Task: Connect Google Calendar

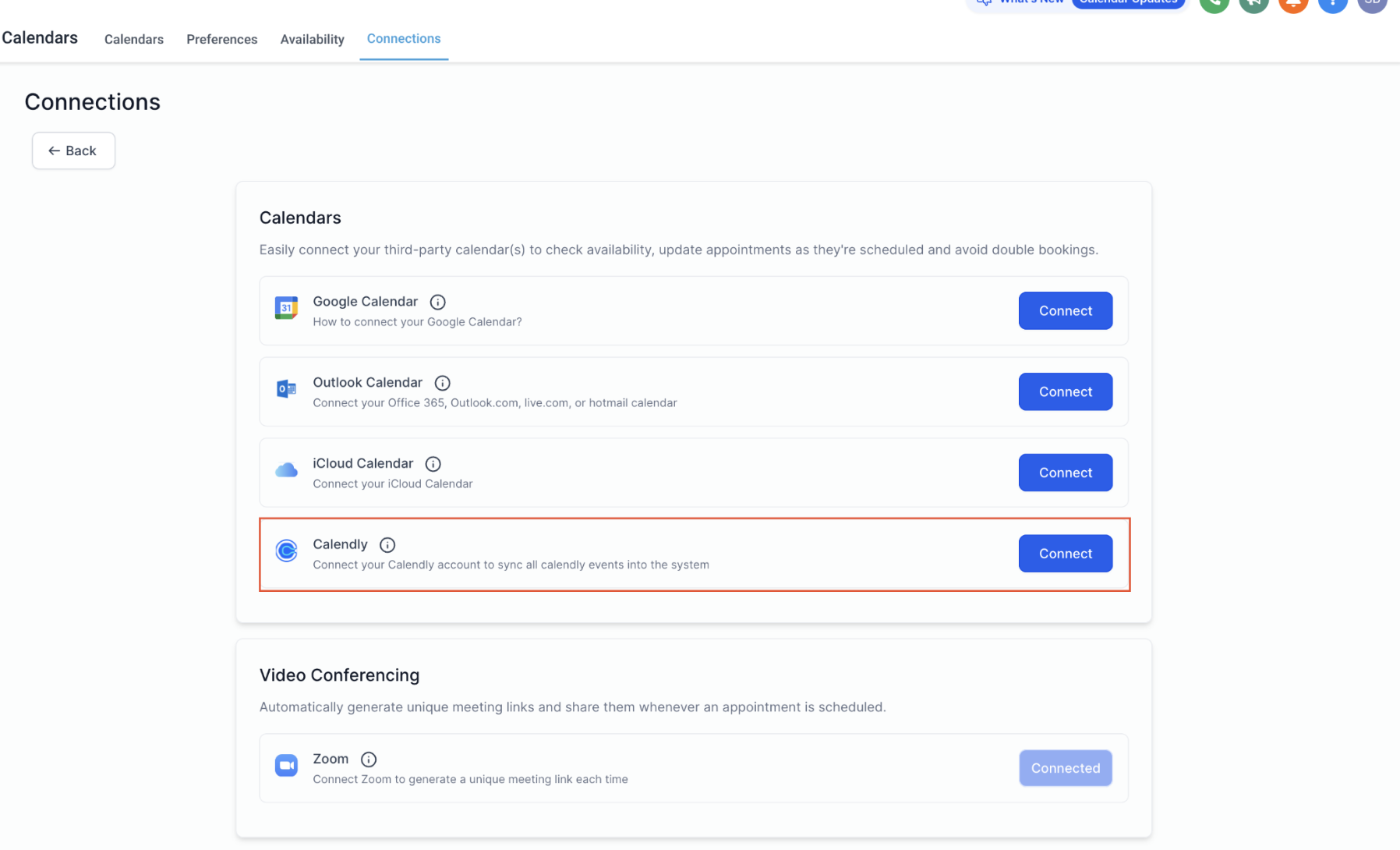Action: (1065, 310)
